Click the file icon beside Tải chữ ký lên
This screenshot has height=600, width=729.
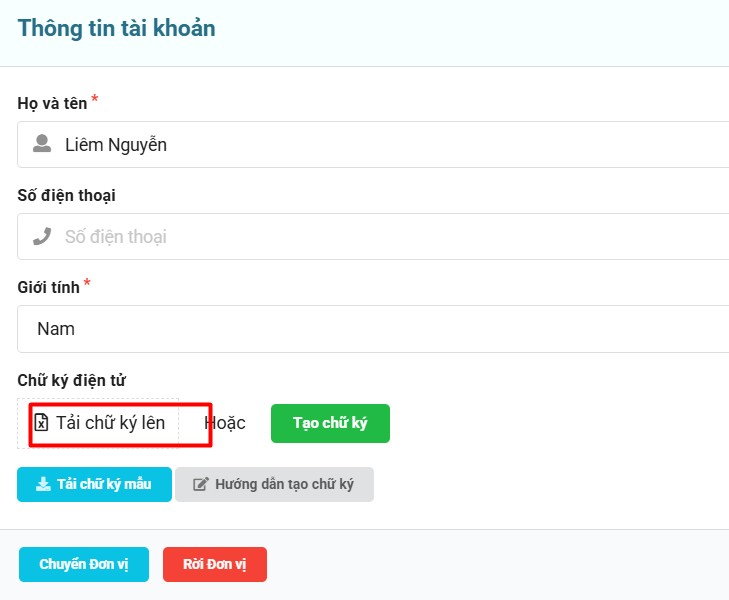(42, 423)
